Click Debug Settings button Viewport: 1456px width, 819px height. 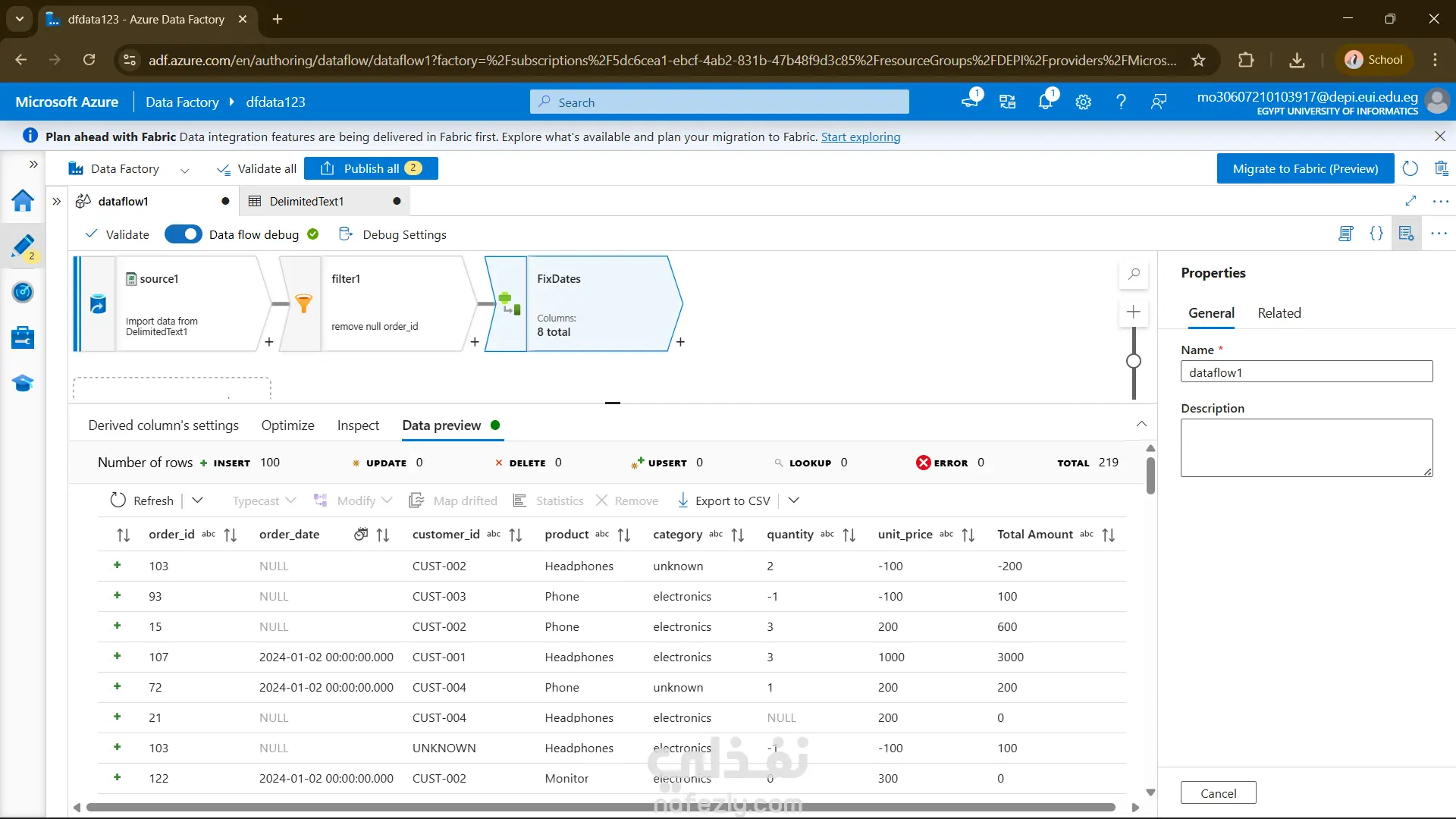point(393,234)
